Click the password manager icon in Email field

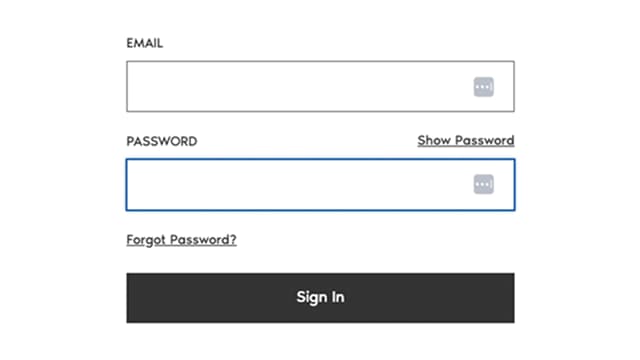[484, 87]
